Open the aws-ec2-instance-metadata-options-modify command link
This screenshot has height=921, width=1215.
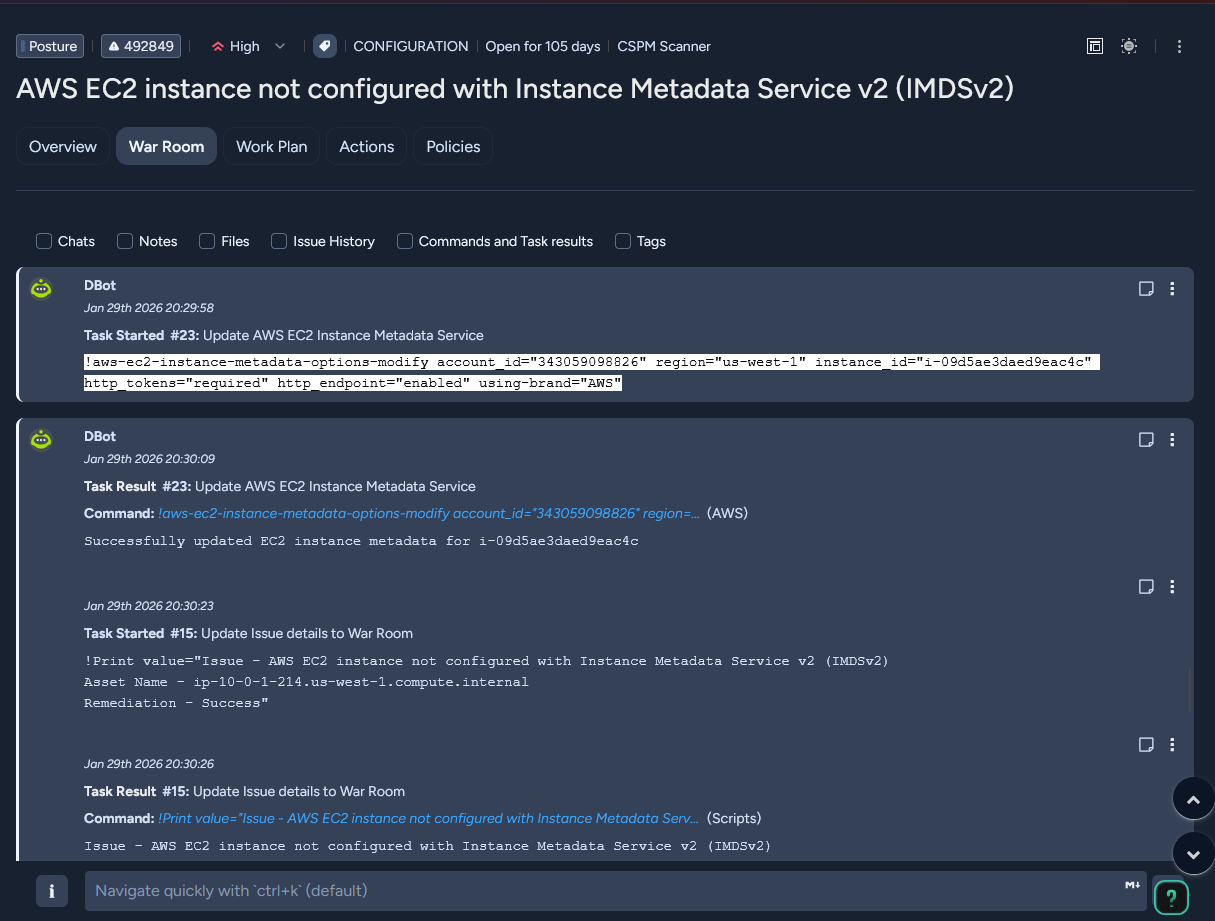(x=429, y=513)
